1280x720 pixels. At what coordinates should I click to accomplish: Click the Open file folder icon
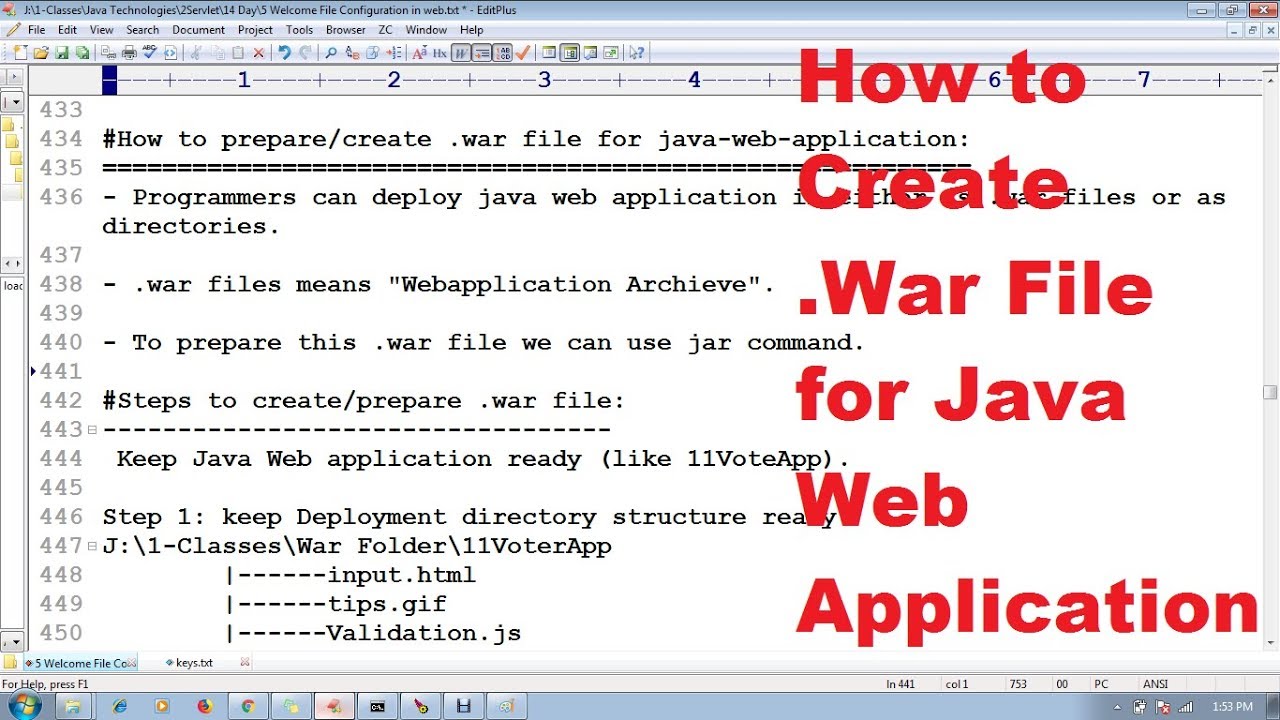pos(40,52)
